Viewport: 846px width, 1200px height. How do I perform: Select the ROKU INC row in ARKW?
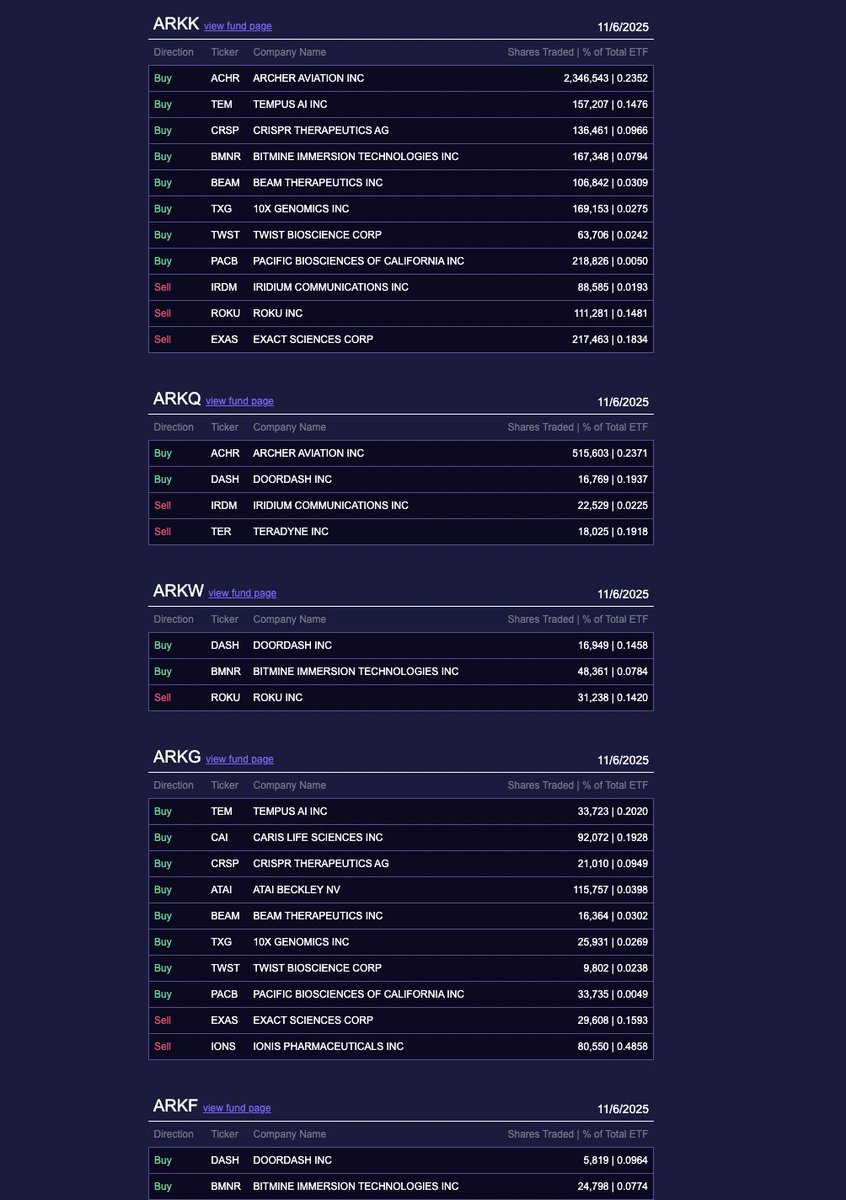click(x=400, y=697)
